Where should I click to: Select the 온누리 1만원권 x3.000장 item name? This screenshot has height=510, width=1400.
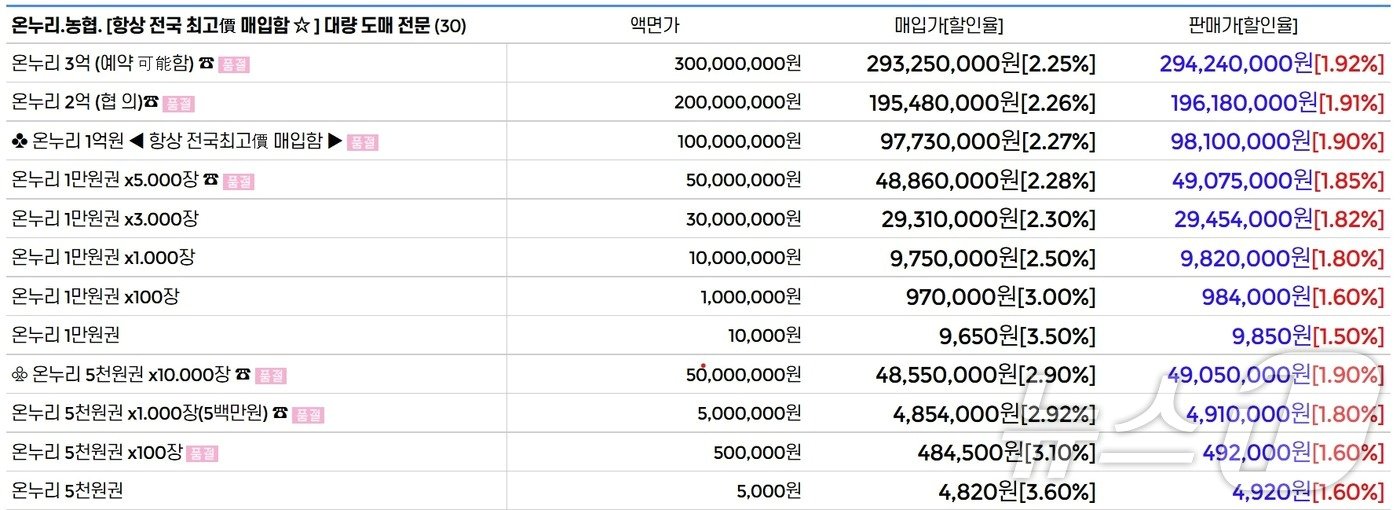click(105, 219)
